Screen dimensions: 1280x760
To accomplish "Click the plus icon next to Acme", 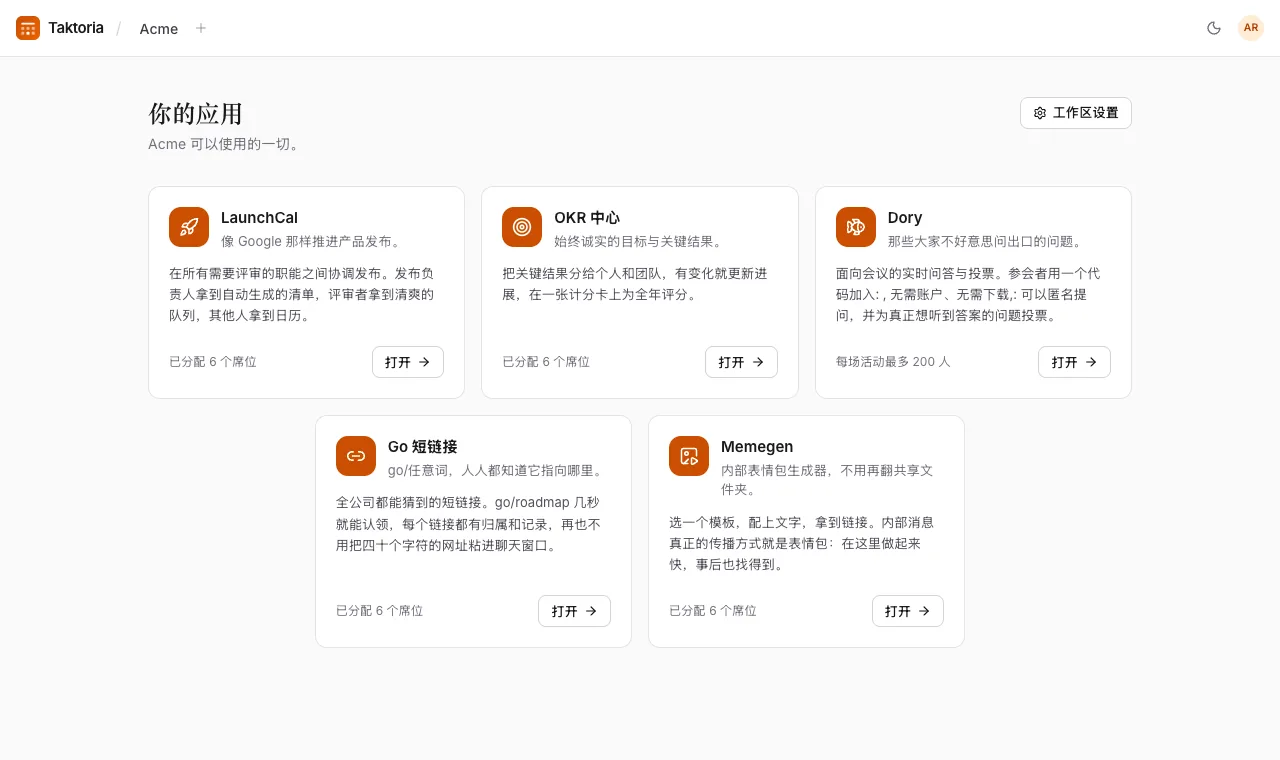I will pyautogui.click(x=201, y=28).
